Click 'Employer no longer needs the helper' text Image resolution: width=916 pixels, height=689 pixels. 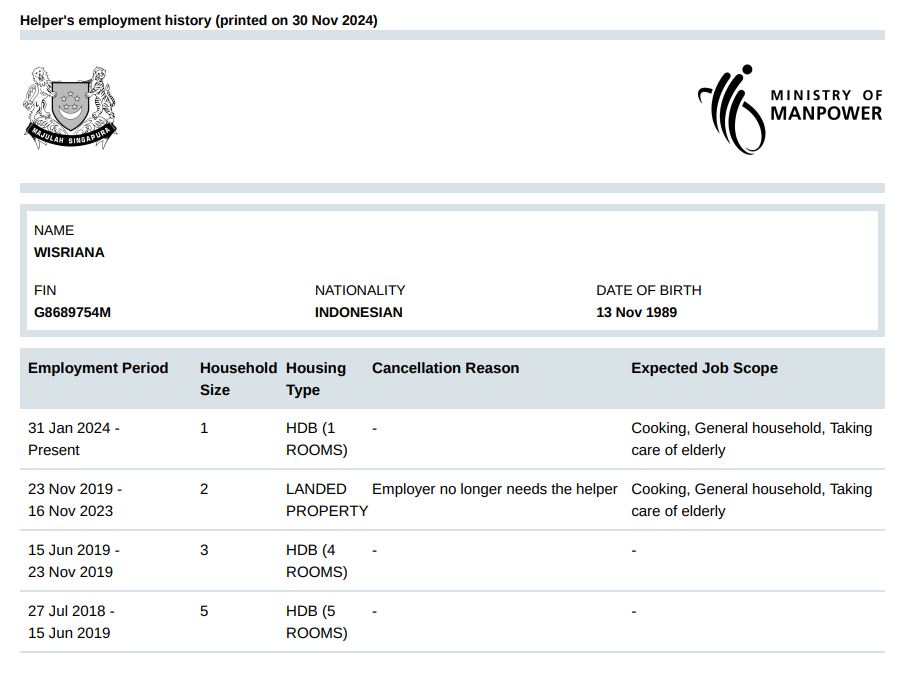(494, 489)
